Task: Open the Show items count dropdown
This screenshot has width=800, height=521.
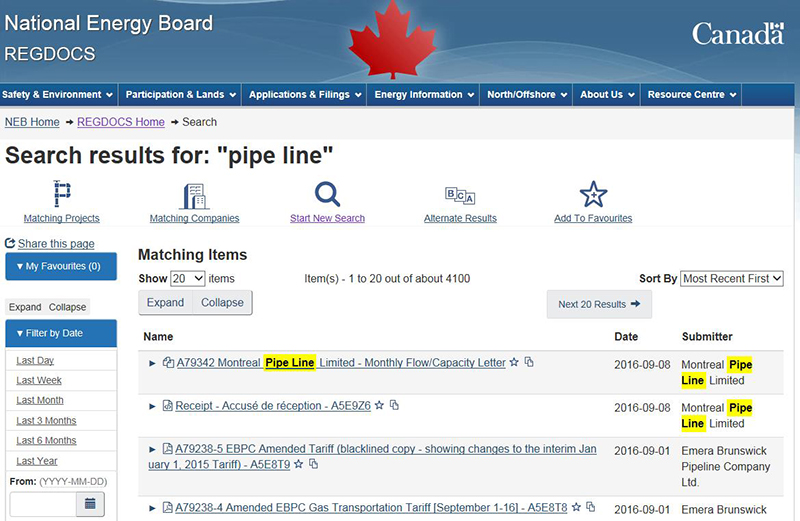Action: [x=188, y=279]
